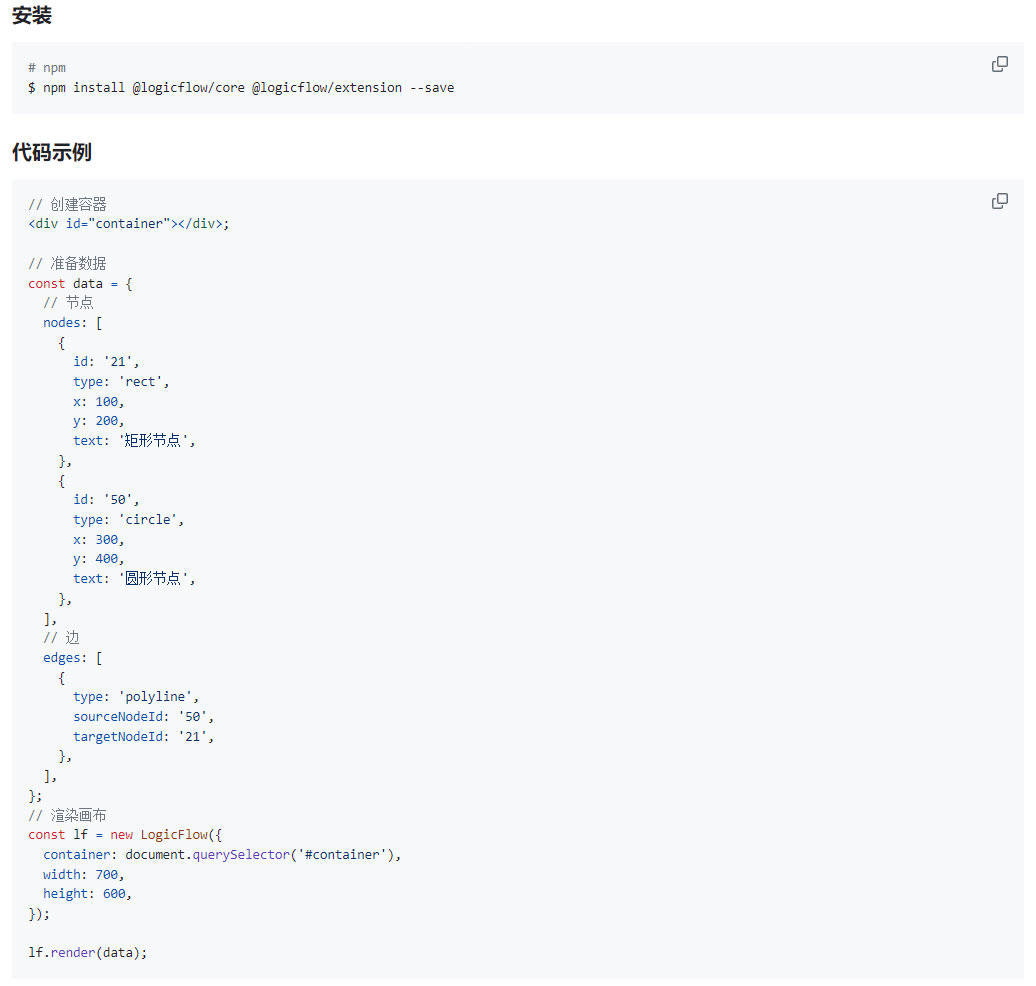Click the 'lf.render(data);' line

87,952
